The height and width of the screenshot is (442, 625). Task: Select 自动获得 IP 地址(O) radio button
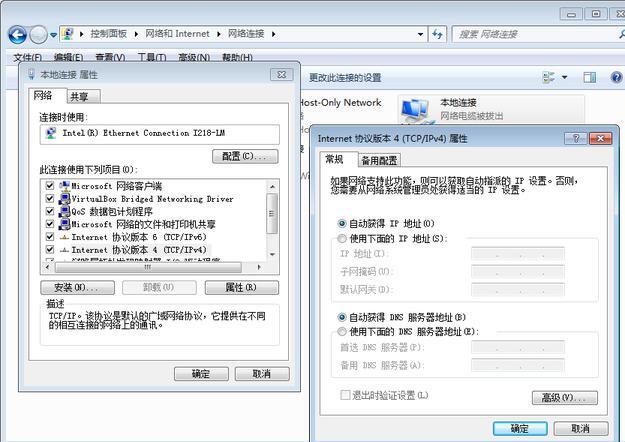pos(342,224)
